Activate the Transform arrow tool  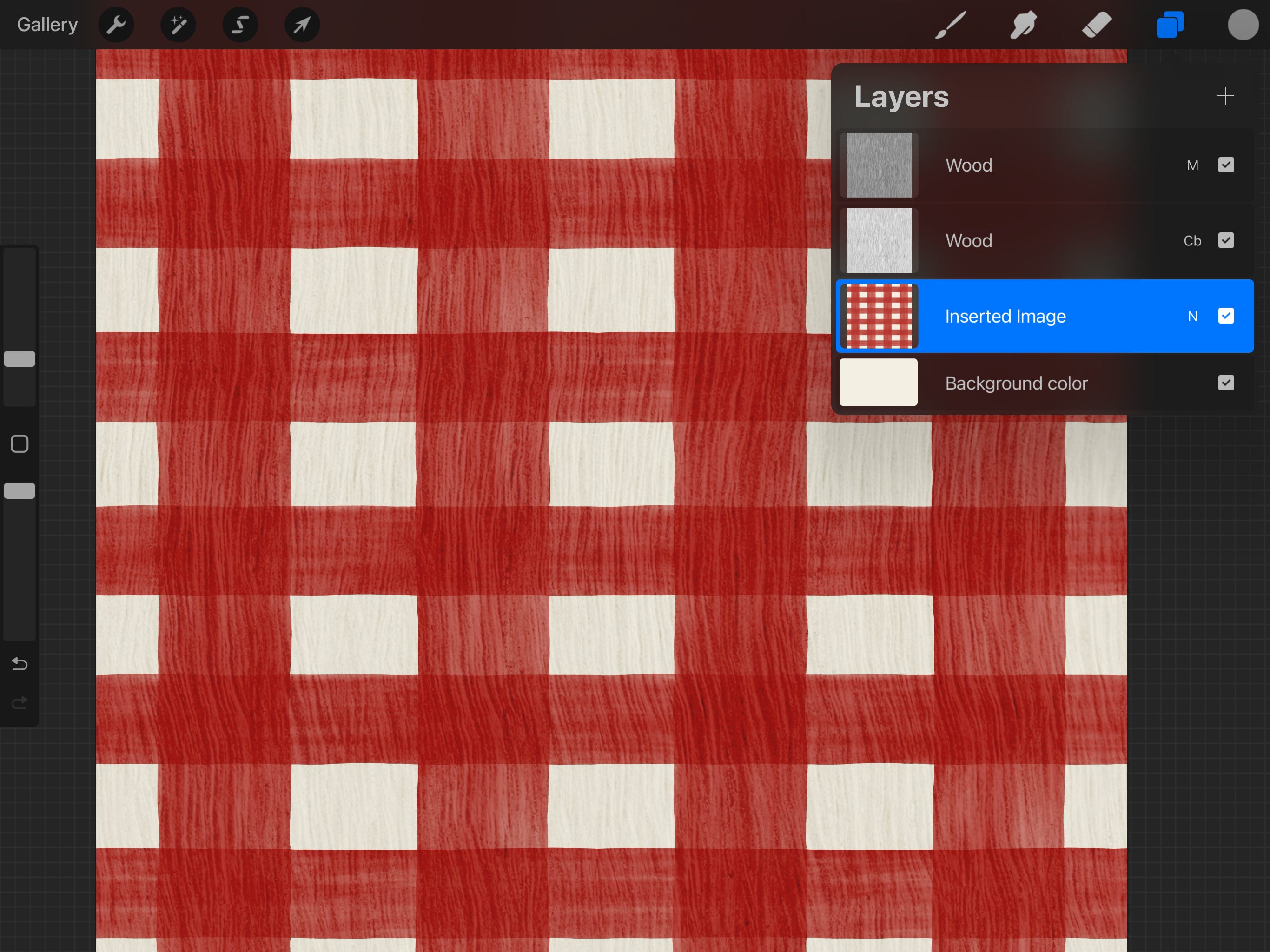click(302, 25)
